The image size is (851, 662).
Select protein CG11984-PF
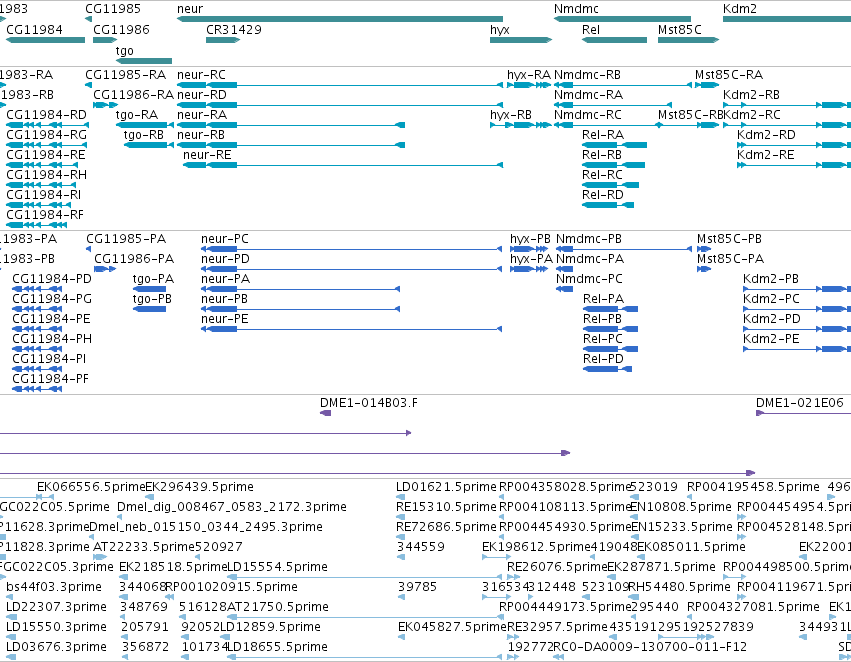pos(37,389)
